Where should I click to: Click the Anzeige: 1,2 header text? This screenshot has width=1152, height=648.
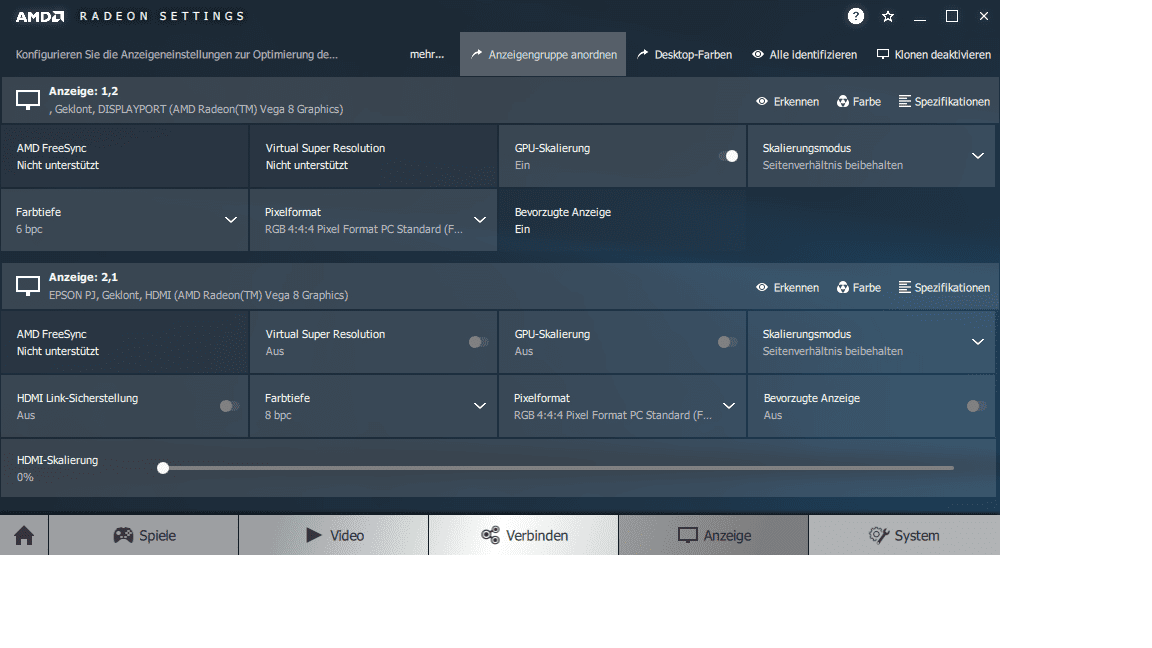click(83, 91)
